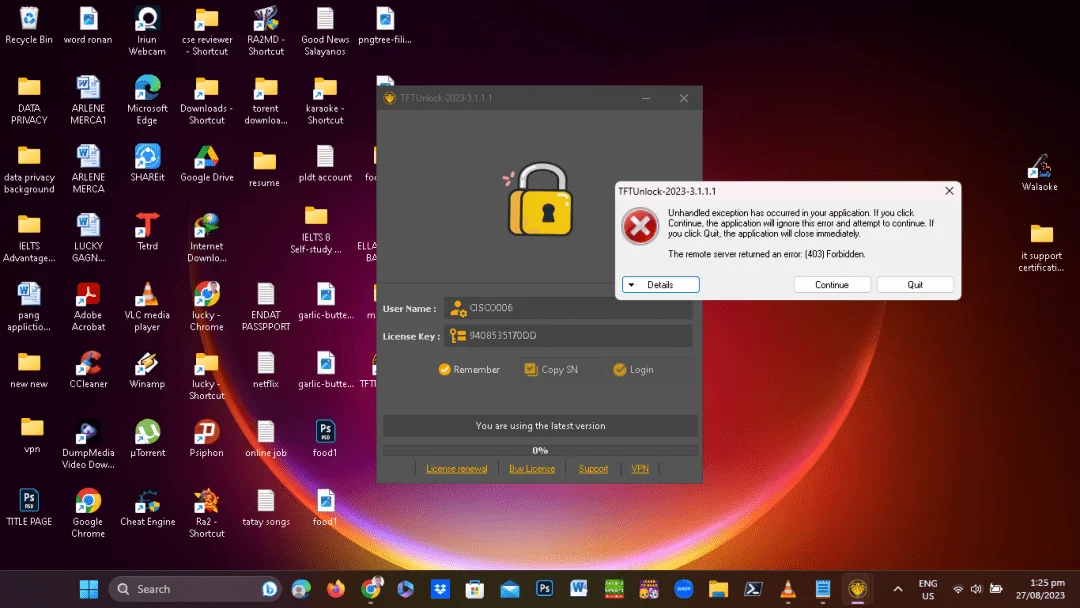Click Quit in the exception dialog

pos(915,284)
